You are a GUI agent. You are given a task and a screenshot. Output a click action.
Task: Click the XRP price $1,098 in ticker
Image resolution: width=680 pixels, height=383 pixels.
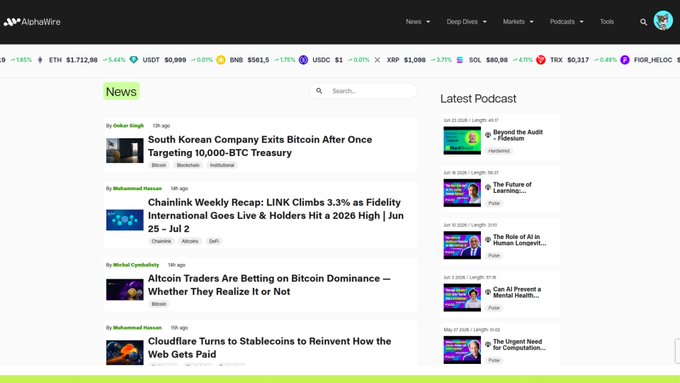point(415,60)
